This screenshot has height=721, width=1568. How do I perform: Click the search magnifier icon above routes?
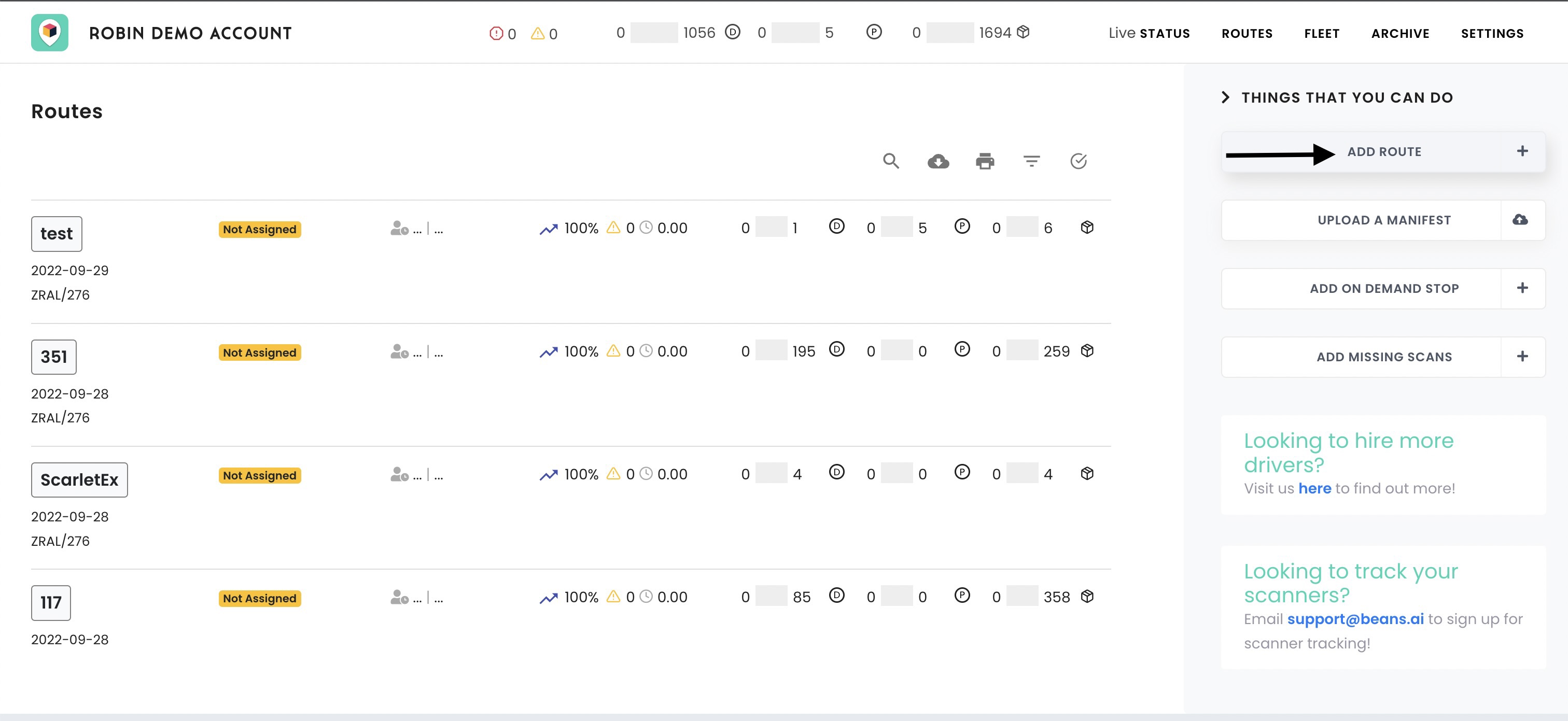click(891, 161)
